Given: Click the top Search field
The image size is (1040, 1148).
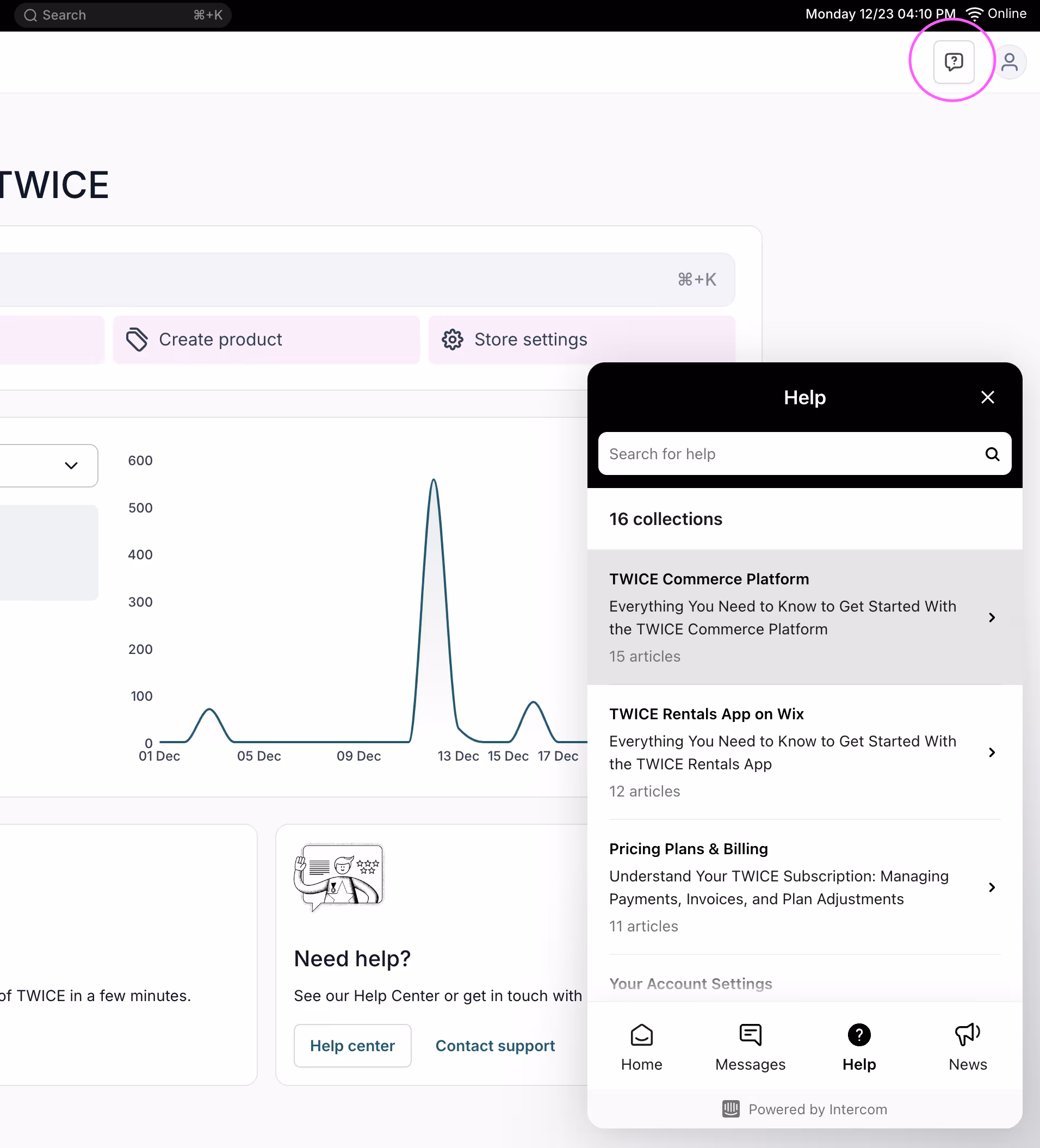Looking at the screenshot, I should pyautogui.click(x=122, y=15).
